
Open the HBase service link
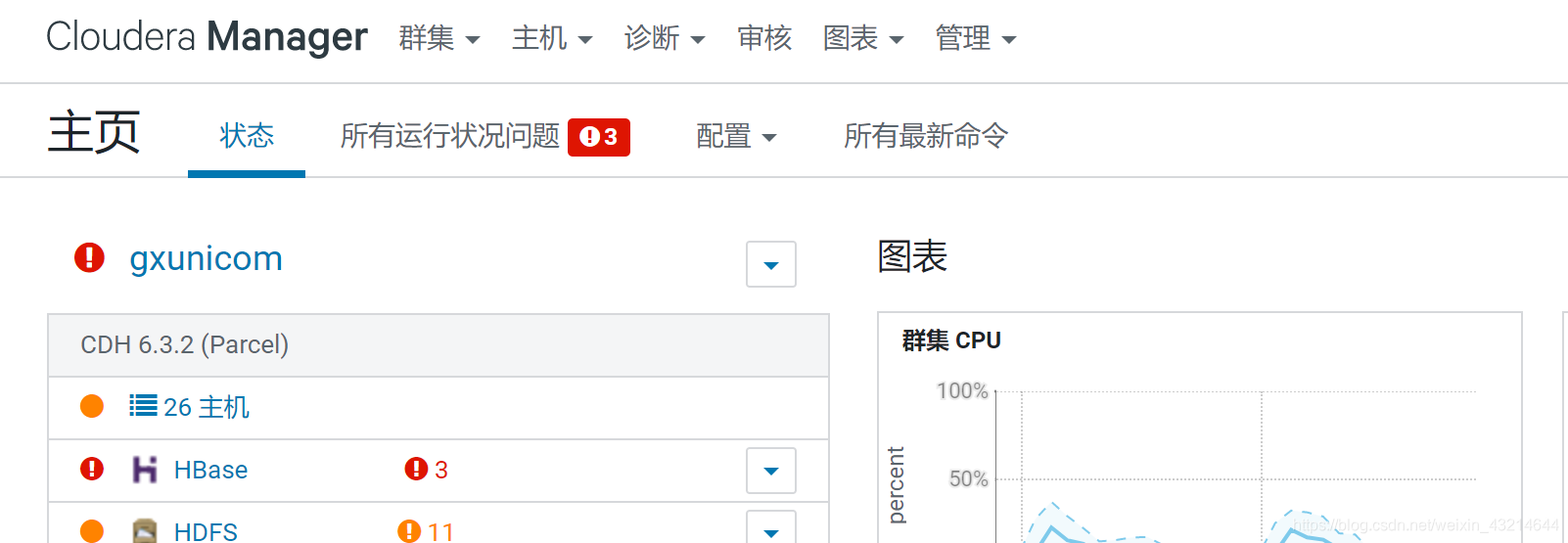tap(210, 470)
